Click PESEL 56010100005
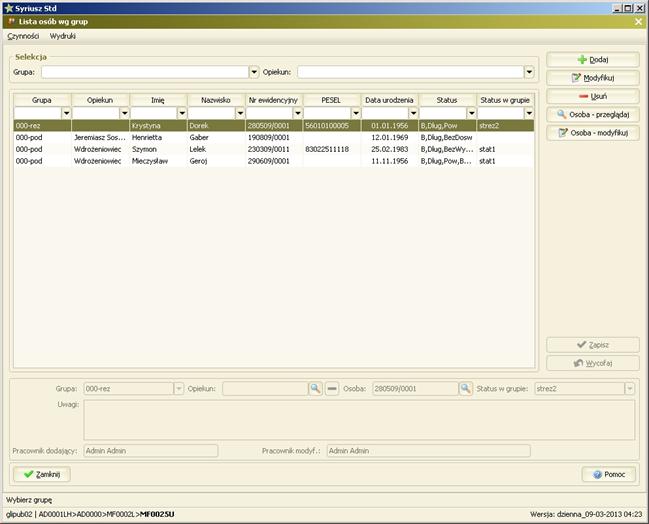 [x=327, y=125]
